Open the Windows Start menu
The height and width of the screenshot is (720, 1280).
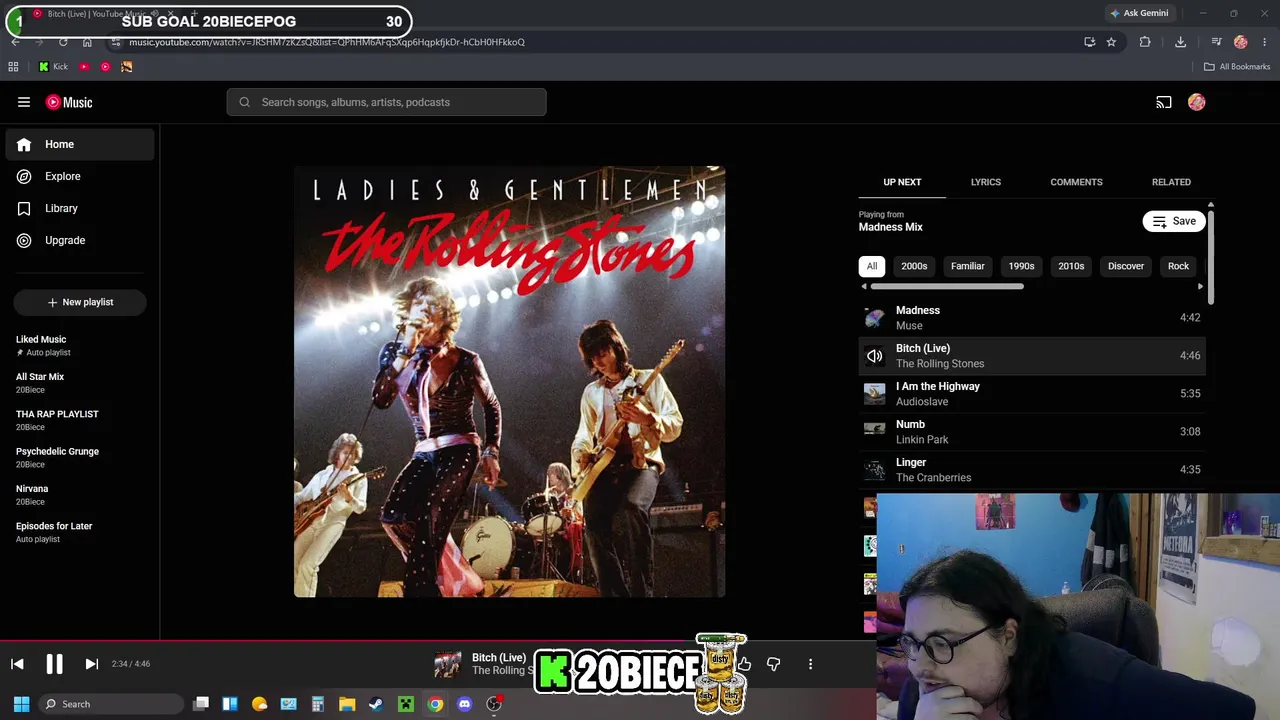pyautogui.click(x=21, y=704)
